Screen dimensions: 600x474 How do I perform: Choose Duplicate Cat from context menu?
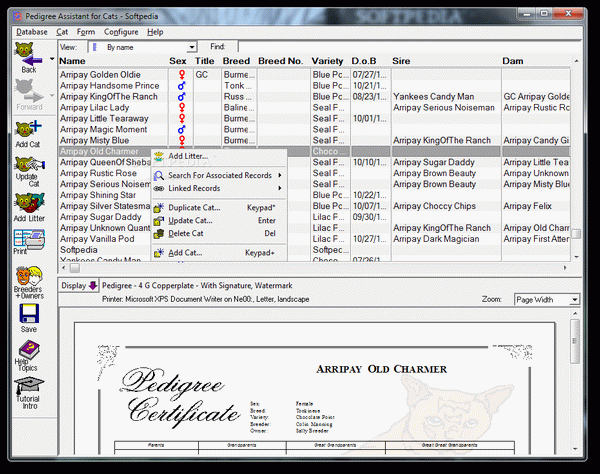click(x=195, y=207)
